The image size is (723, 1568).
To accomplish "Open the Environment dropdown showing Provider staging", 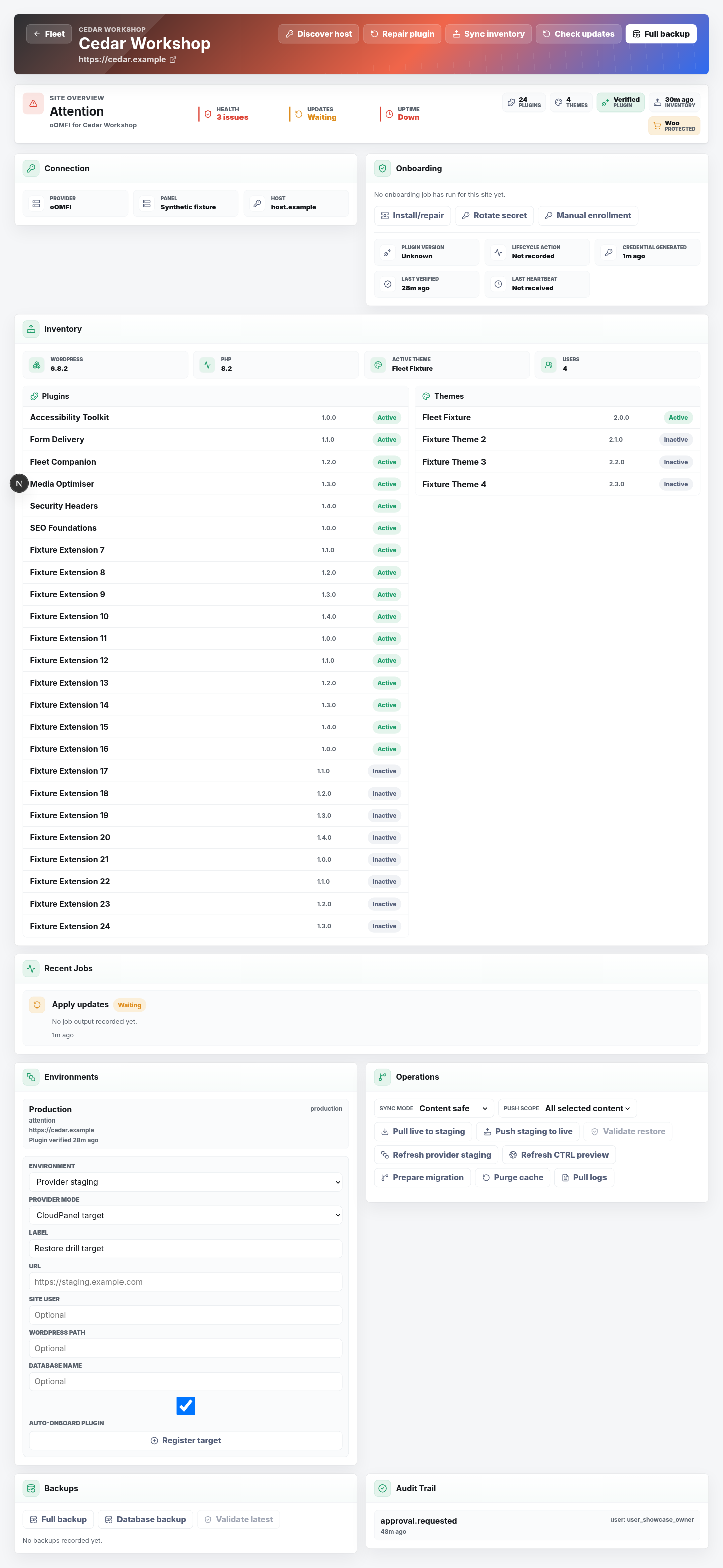I will tap(186, 1182).
